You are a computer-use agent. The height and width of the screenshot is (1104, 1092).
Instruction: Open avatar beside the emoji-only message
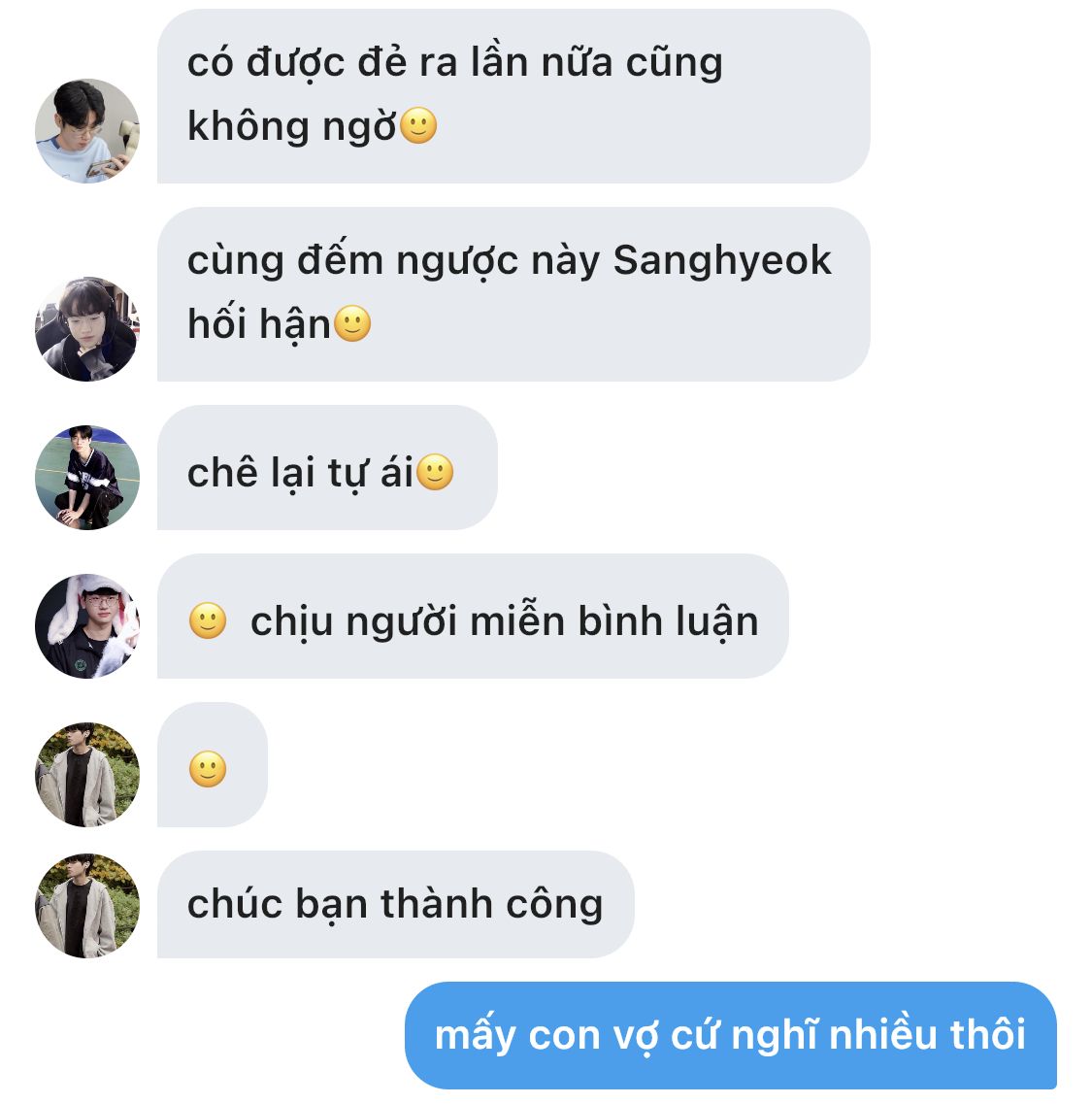(x=87, y=775)
